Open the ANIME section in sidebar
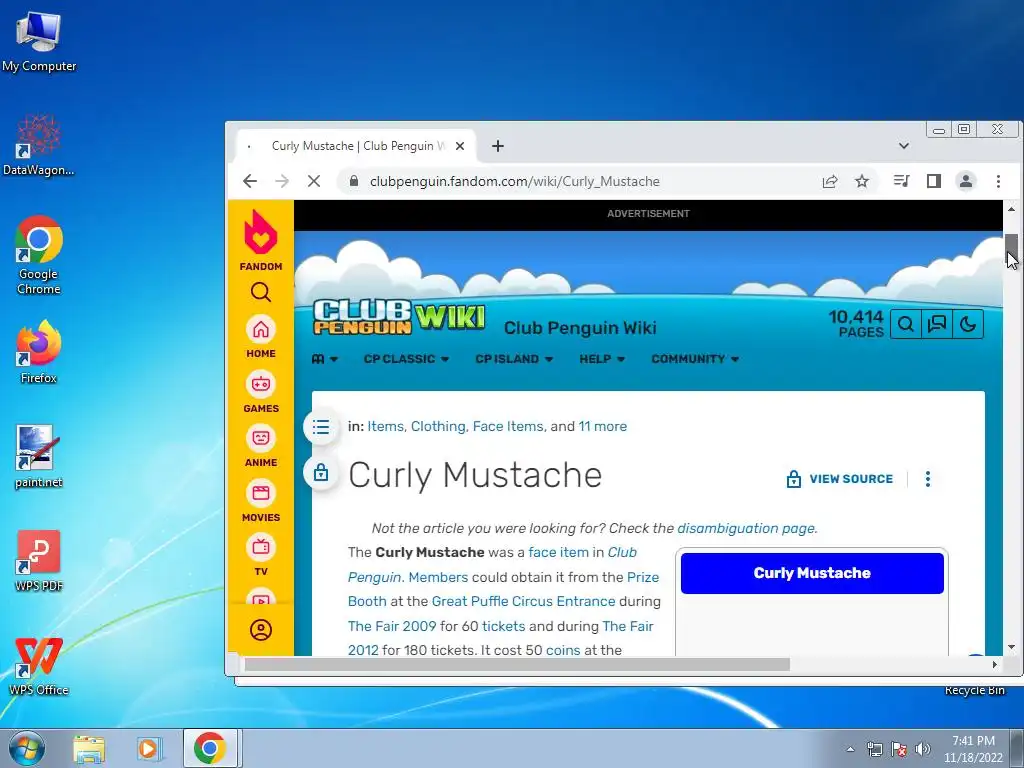This screenshot has width=1024, height=768. (x=261, y=446)
